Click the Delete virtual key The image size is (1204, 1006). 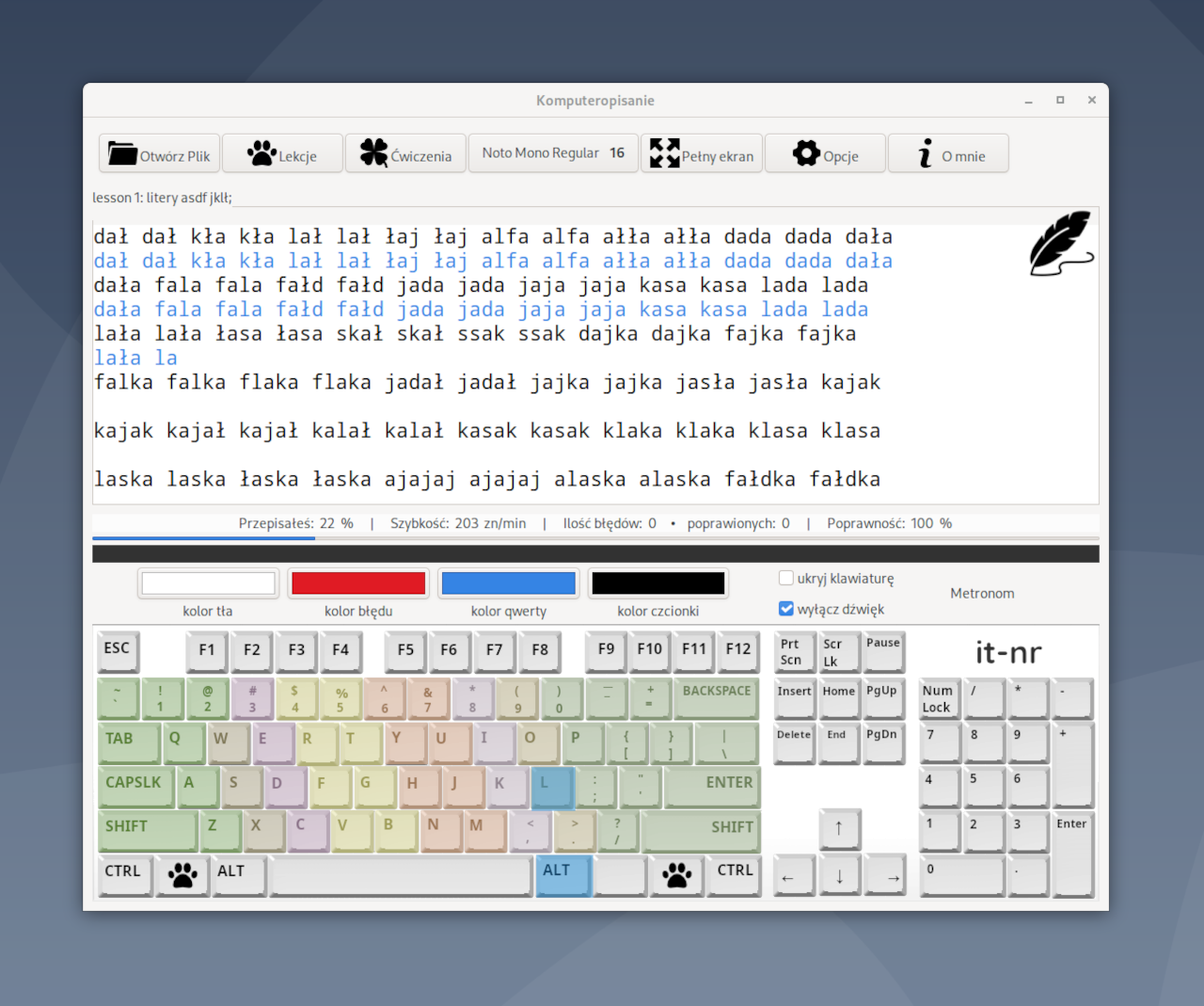(x=794, y=743)
